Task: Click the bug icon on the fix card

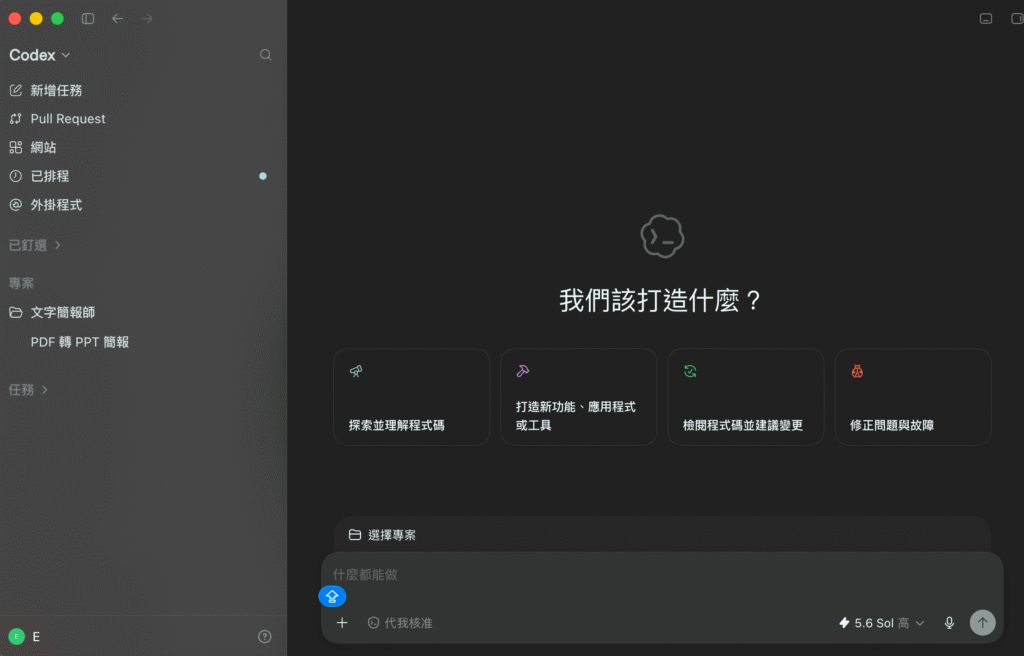Action: click(857, 371)
